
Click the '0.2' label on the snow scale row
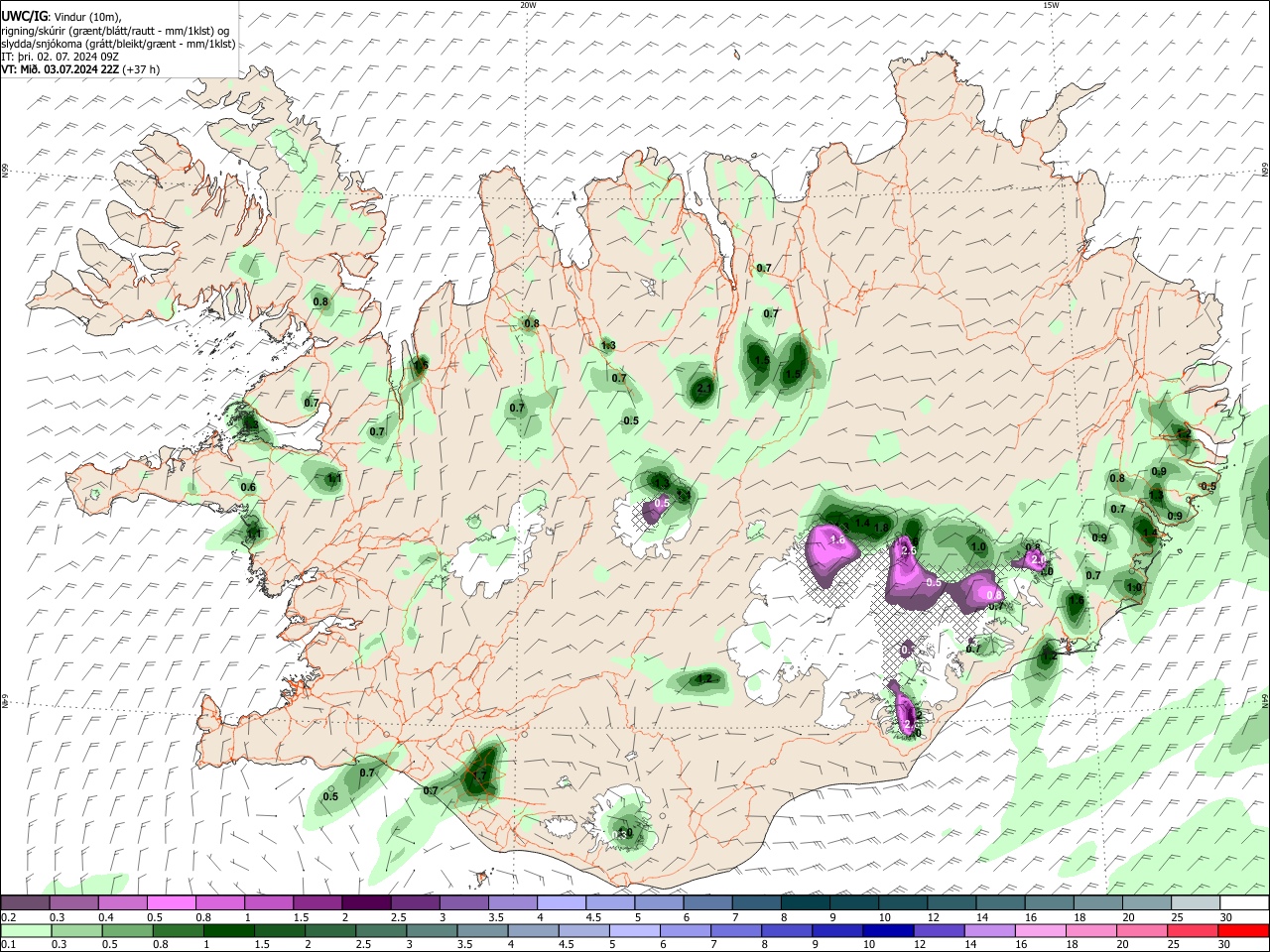[8, 917]
